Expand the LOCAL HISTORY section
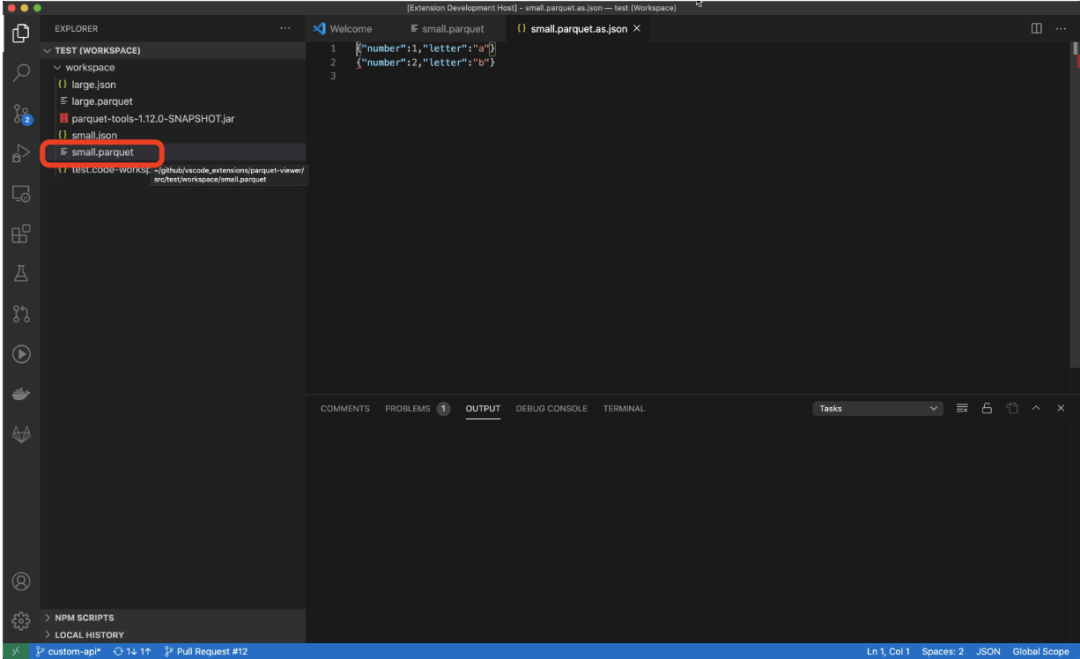The image size is (1080, 659). 83,635
